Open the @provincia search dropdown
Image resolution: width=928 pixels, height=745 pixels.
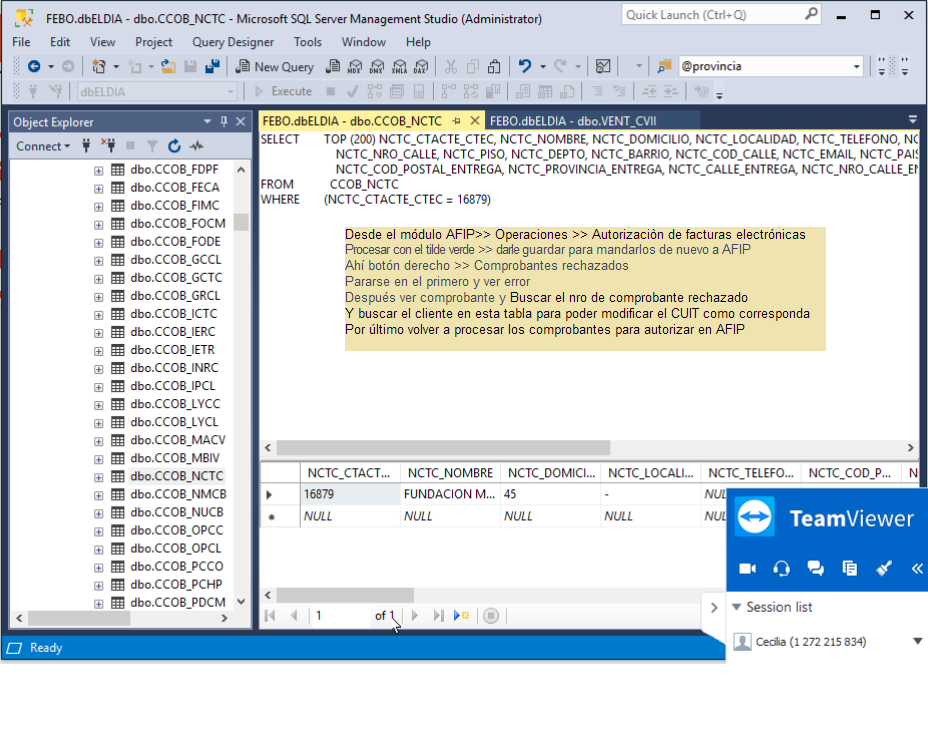[x=857, y=67]
